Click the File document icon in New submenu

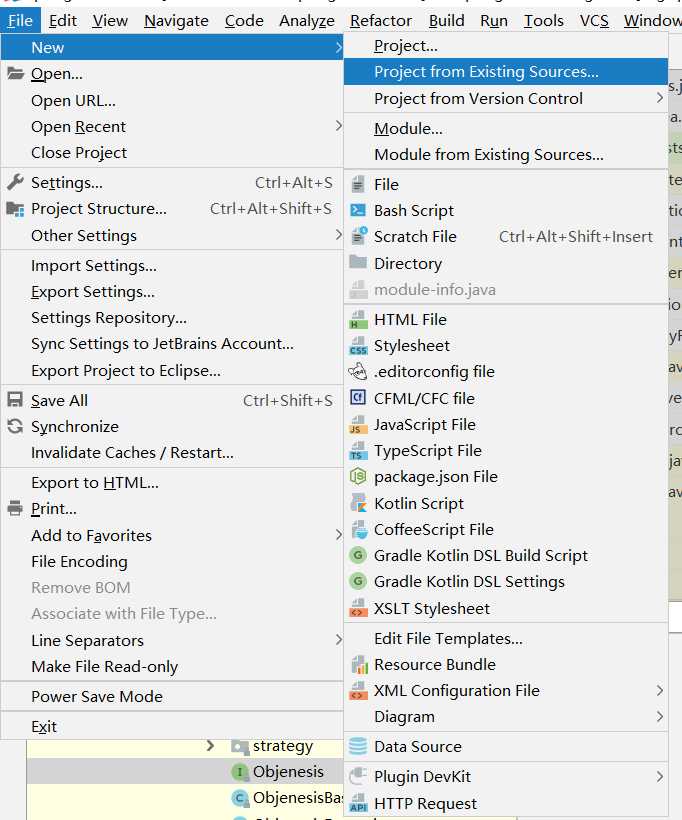coord(358,184)
